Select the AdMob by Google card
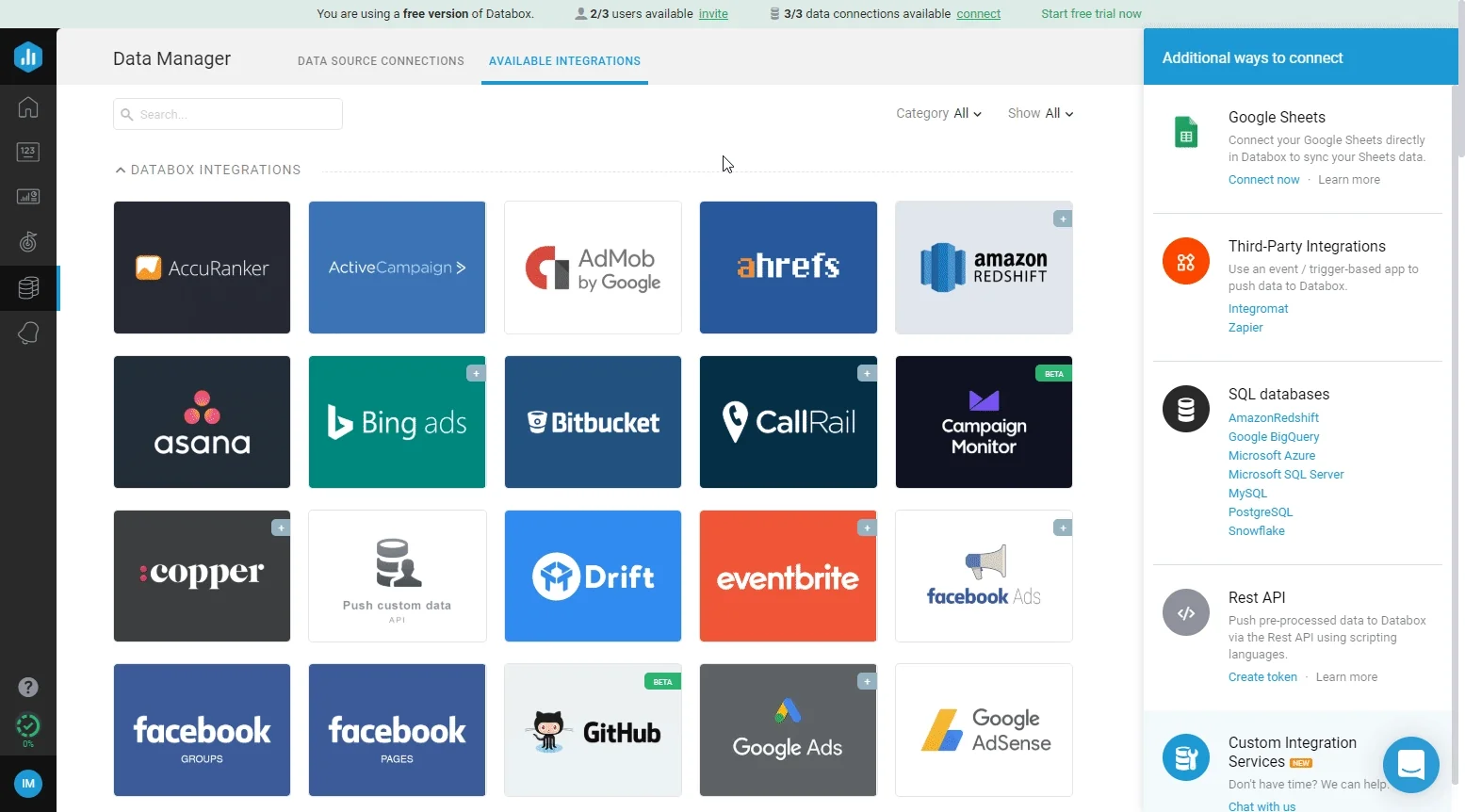Screen dimensions: 1465x812 pos(593,268)
